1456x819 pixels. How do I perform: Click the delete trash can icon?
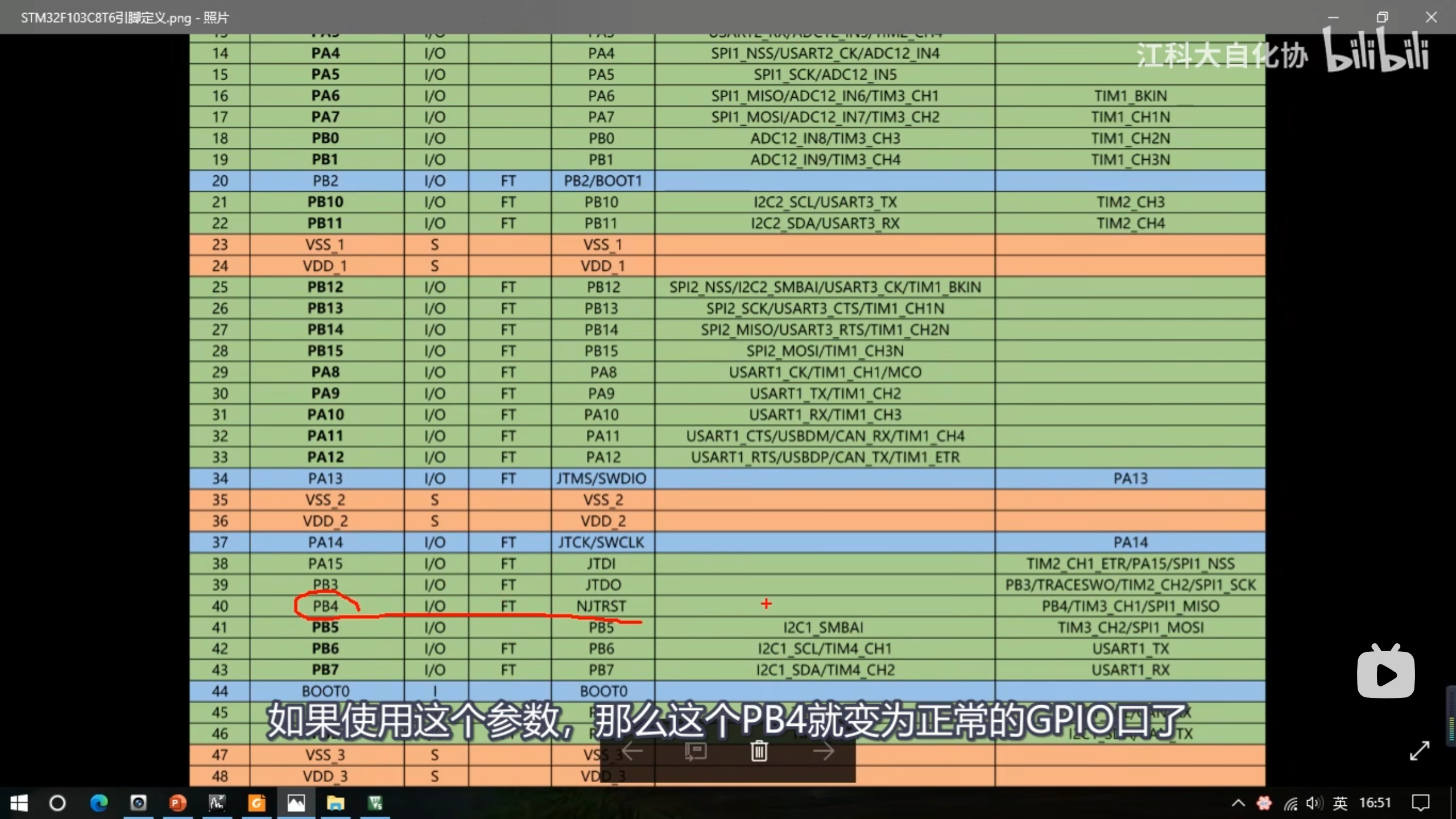coord(759,751)
